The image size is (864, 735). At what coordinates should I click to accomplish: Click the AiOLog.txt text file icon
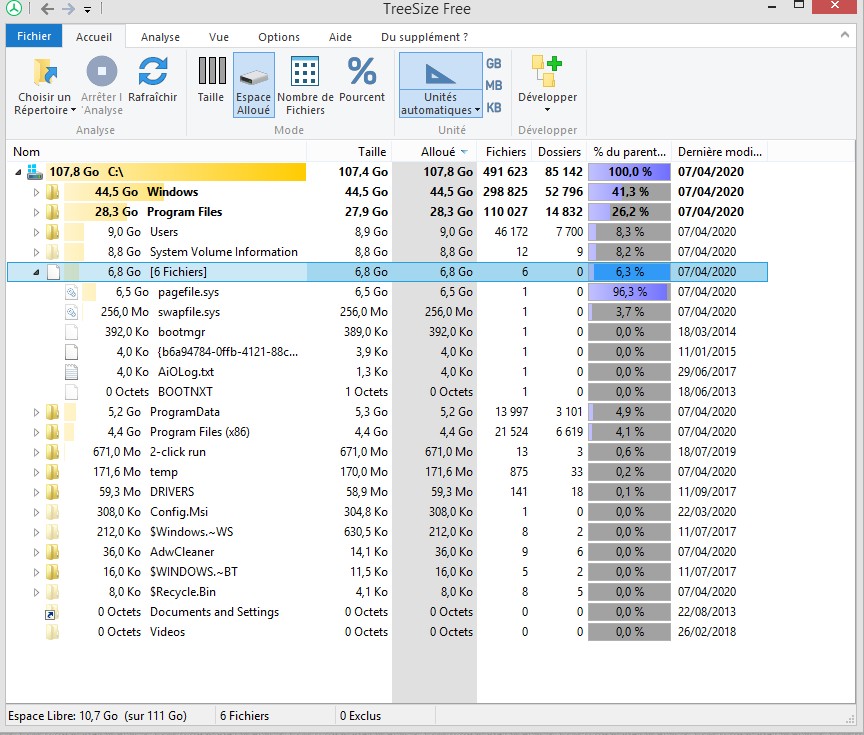(x=72, y=372)
